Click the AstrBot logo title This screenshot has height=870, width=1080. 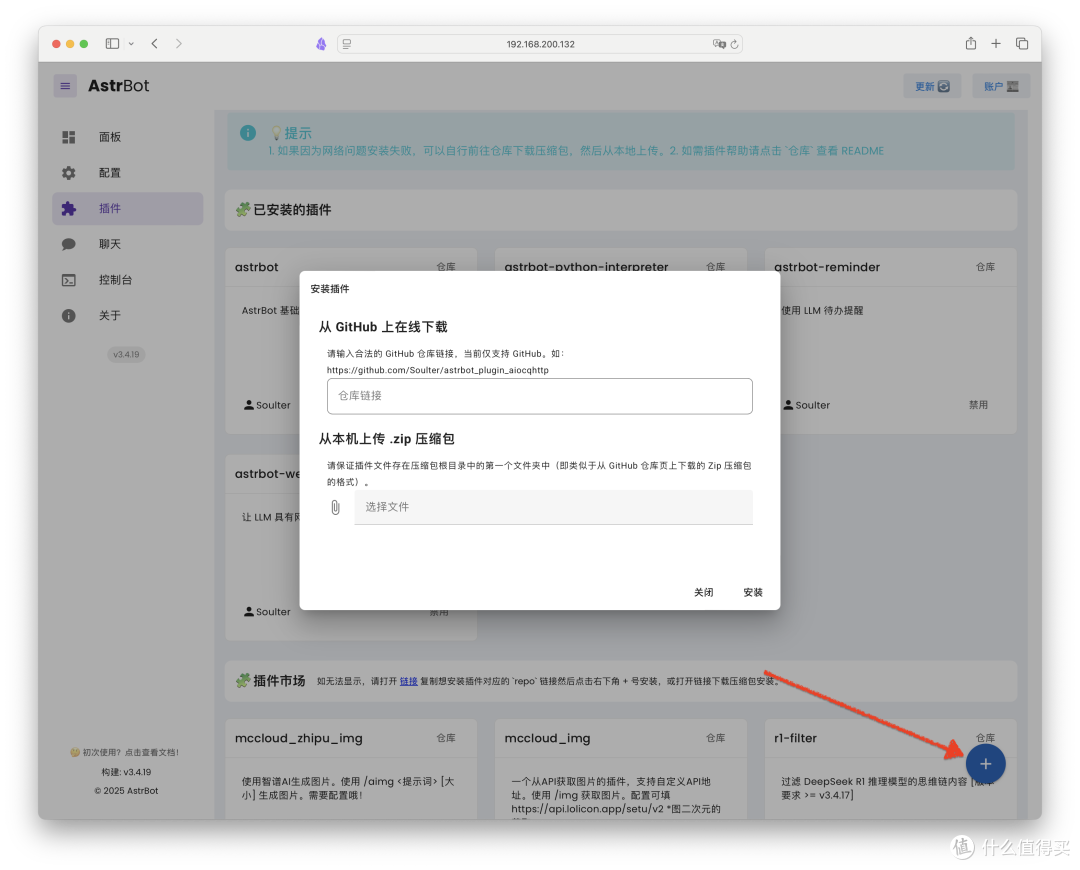[x=118, y=86]
